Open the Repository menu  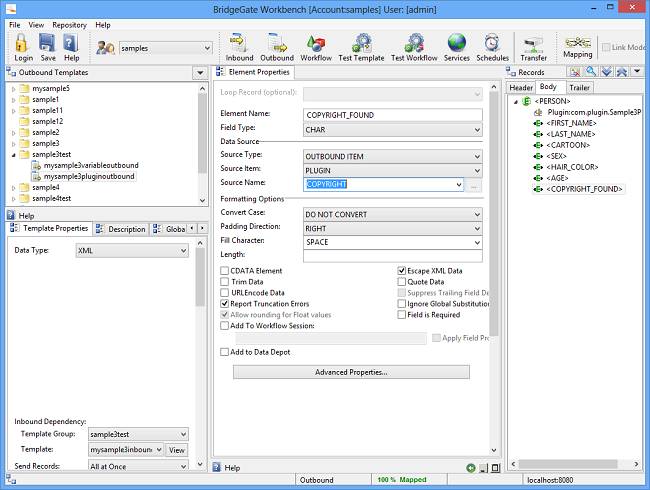pyautogui.click(x=69, y=25)
